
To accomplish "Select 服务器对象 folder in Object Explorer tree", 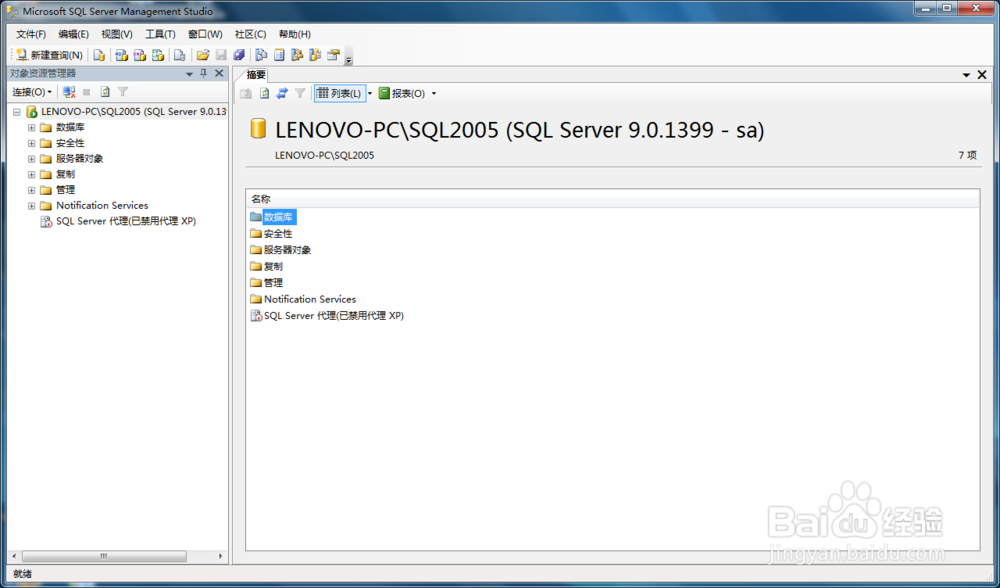I will pos(72,159).
